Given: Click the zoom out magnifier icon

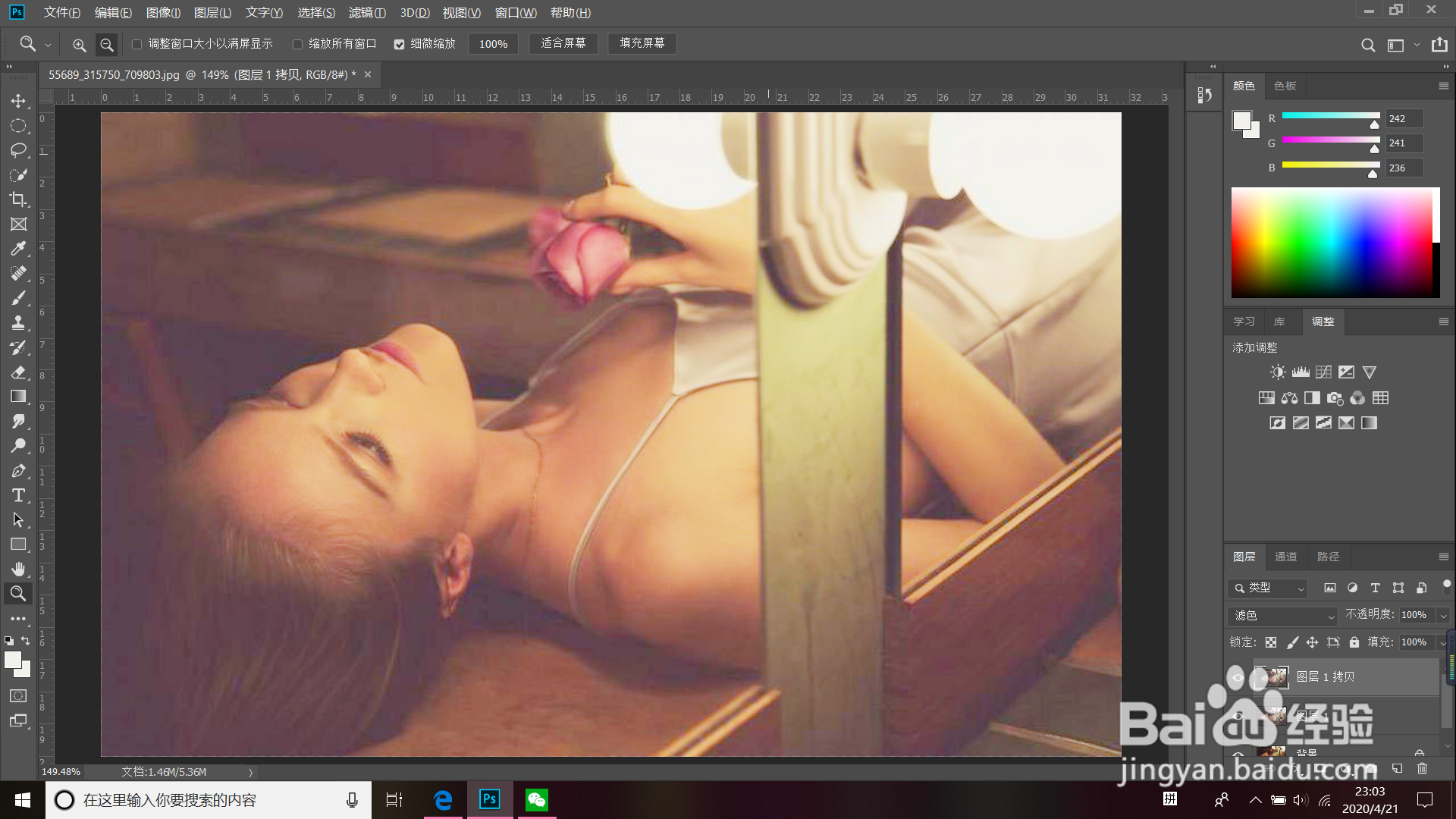Looking at the screenshot, I should (107, 45).
